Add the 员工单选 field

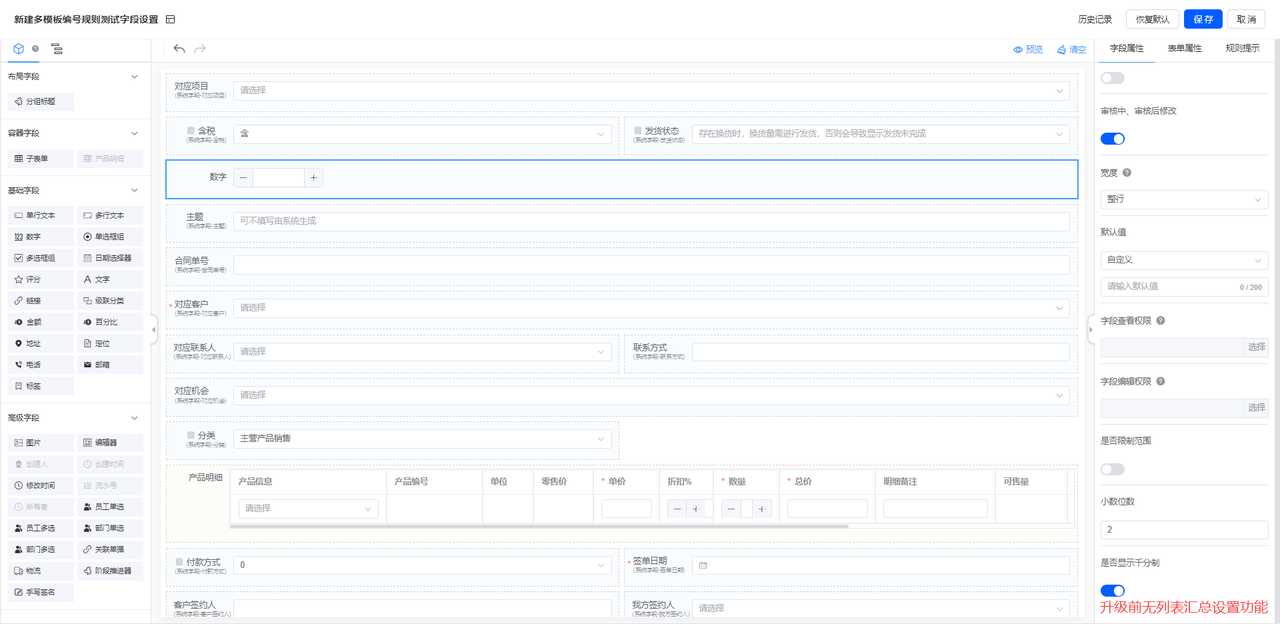110,506
